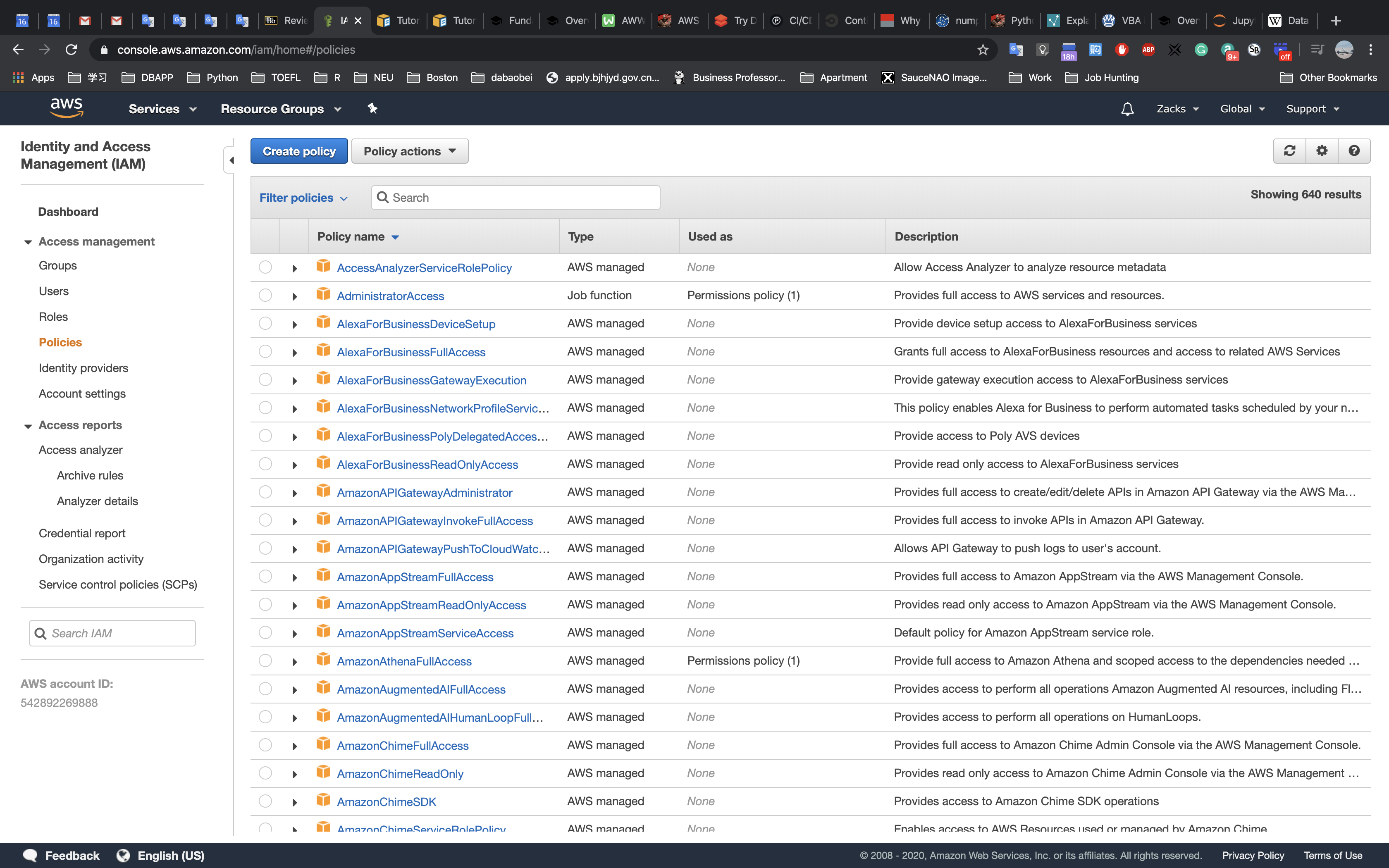Image resolution: width=1389 pixels, height=868 pixels.
Task: Open the AmazonAppStreamFullAccess policy link
Action: click(414, 577)
